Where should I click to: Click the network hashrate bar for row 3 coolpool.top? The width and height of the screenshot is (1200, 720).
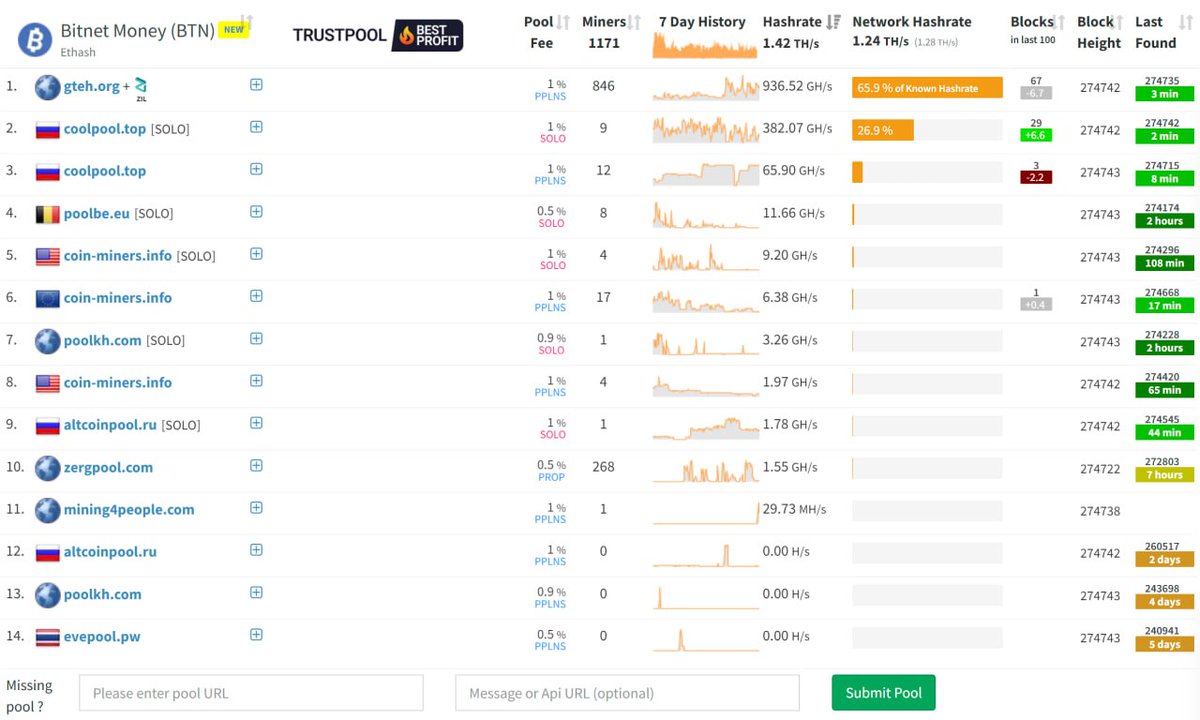click(857, 172)
